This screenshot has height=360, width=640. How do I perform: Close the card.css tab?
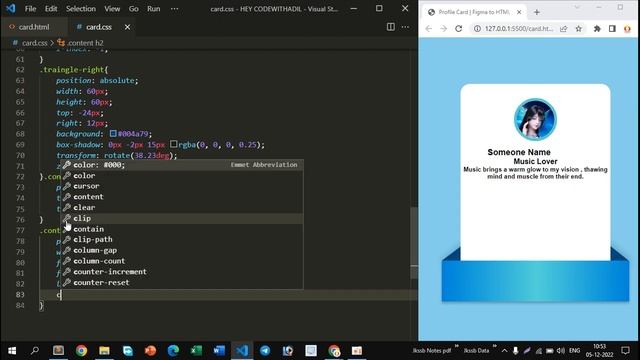coord(127,27)
